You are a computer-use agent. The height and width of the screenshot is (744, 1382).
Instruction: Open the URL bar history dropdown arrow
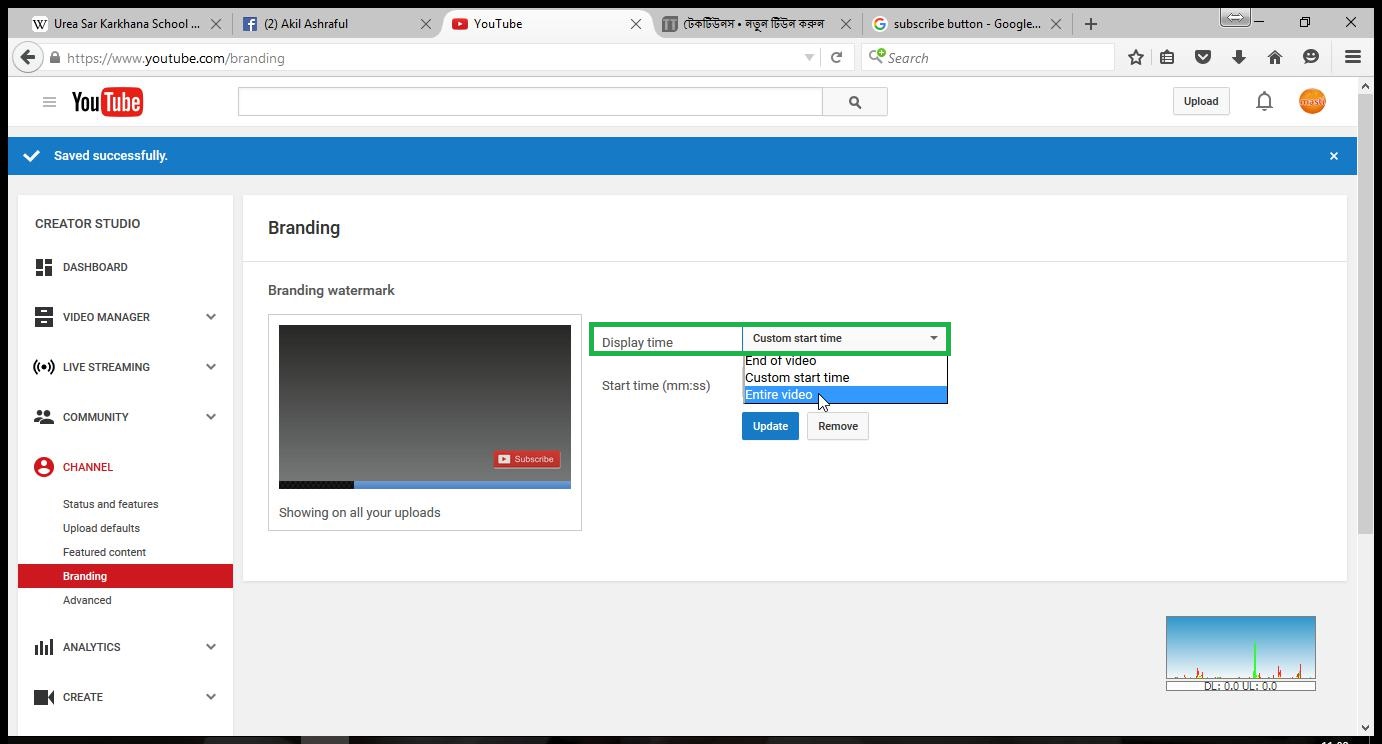(x=809, y=58)
